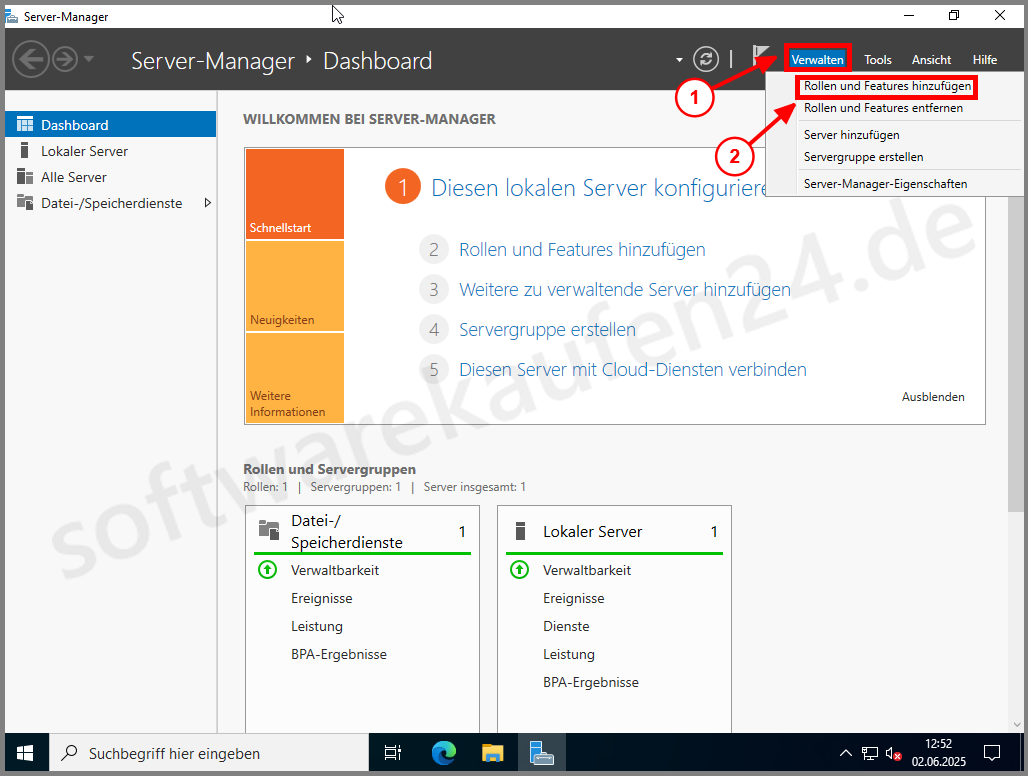Open the navigation history dropdown arrow
The height and width of the screenshot is (776, 1028).
tap(89, 60)
